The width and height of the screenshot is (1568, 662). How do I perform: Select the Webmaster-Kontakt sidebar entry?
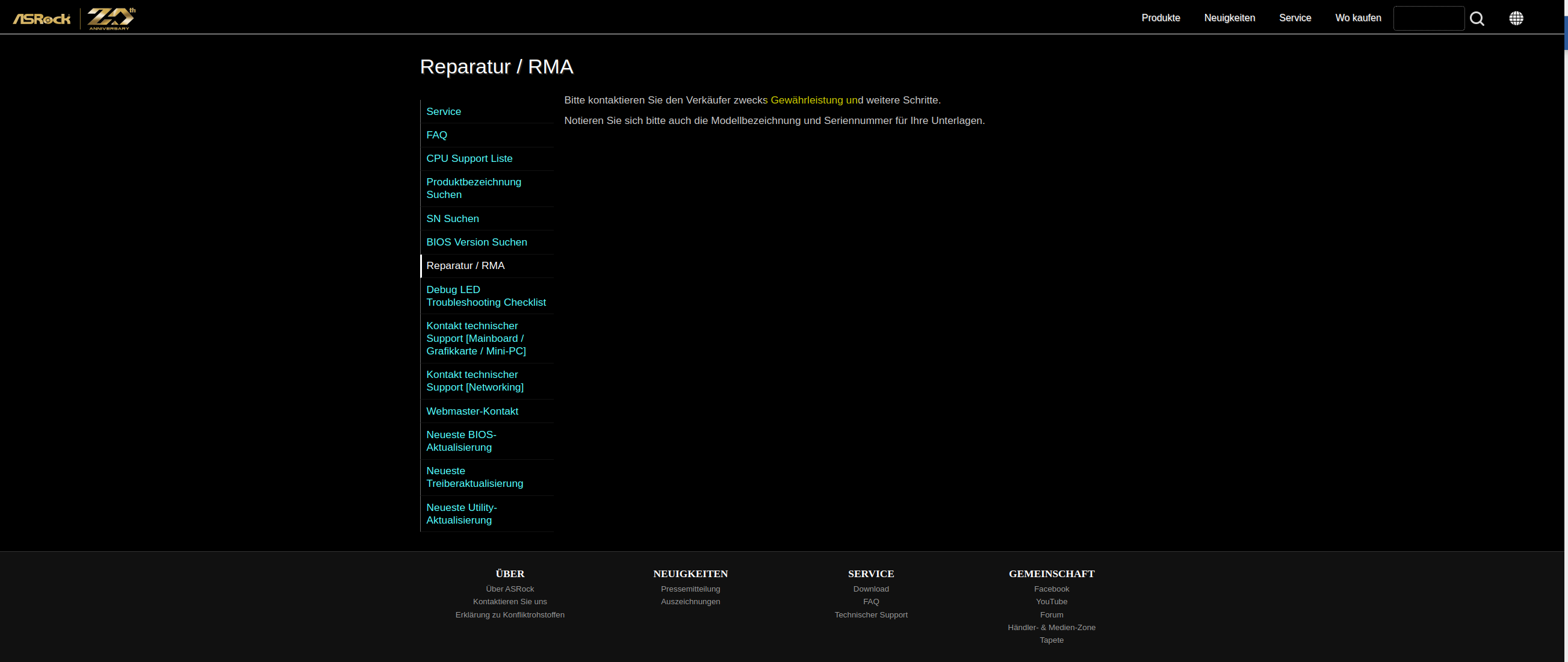[472, 411]
